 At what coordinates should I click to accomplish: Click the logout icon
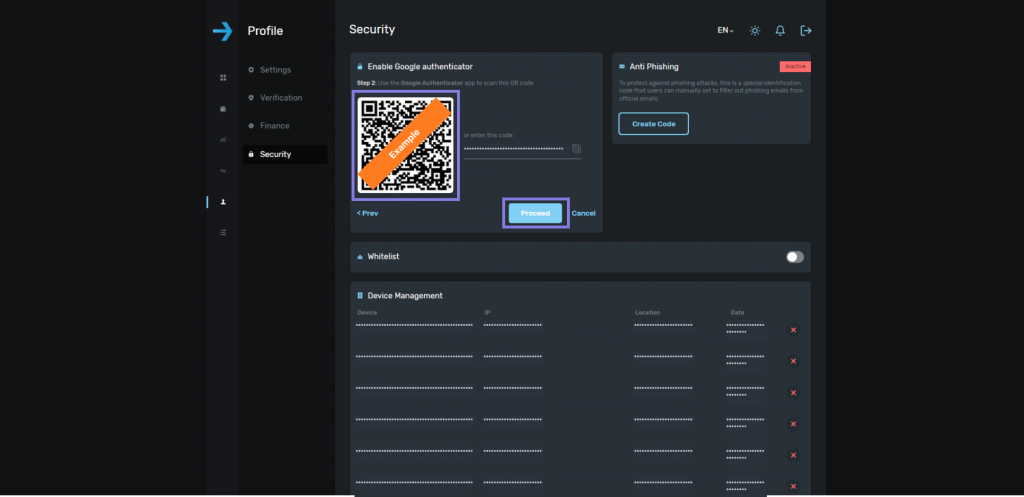pyautogui.click(x=806, y=31)
